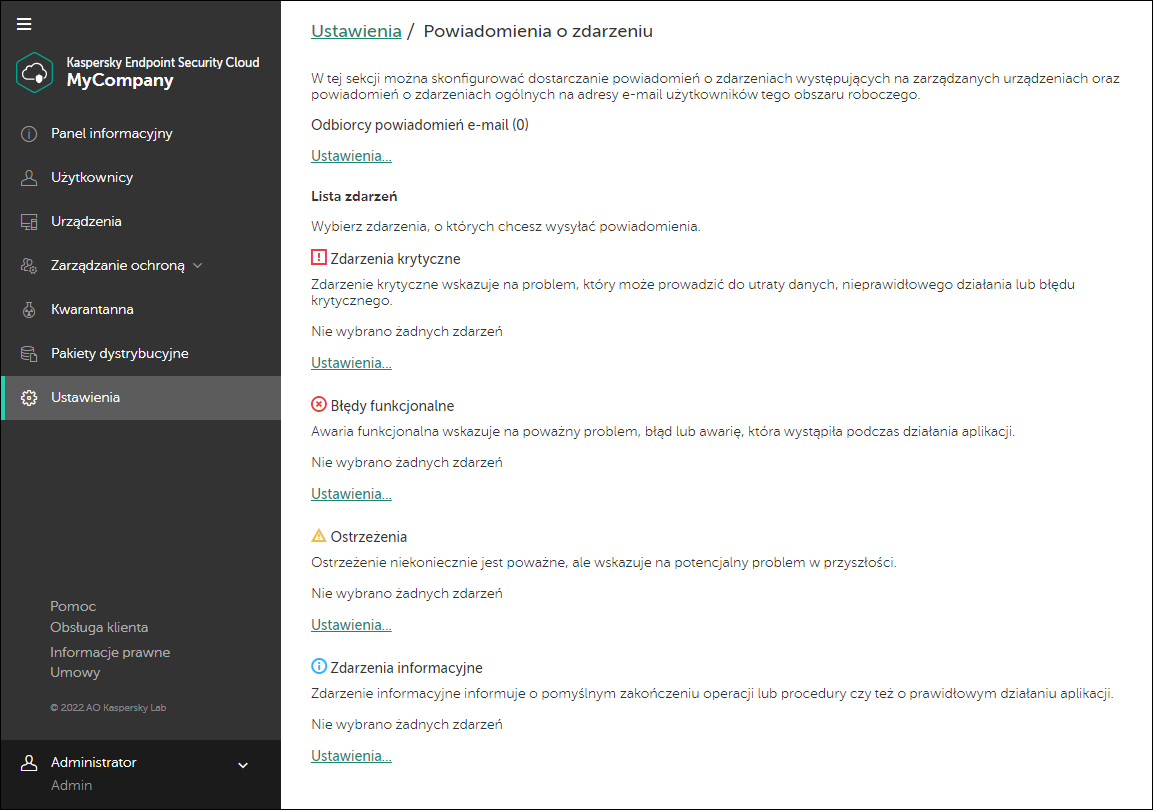
Task: Expand the Zarządzanie ochroną submenu chevron
Action: [198, 266]
